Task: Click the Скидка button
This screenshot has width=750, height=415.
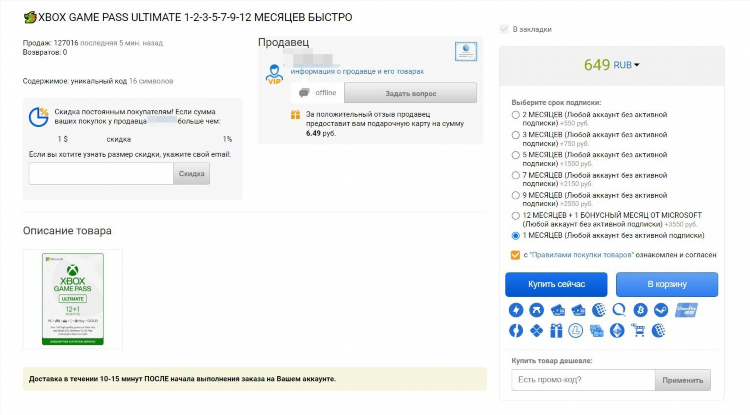Action: click(x=191, y=174)
